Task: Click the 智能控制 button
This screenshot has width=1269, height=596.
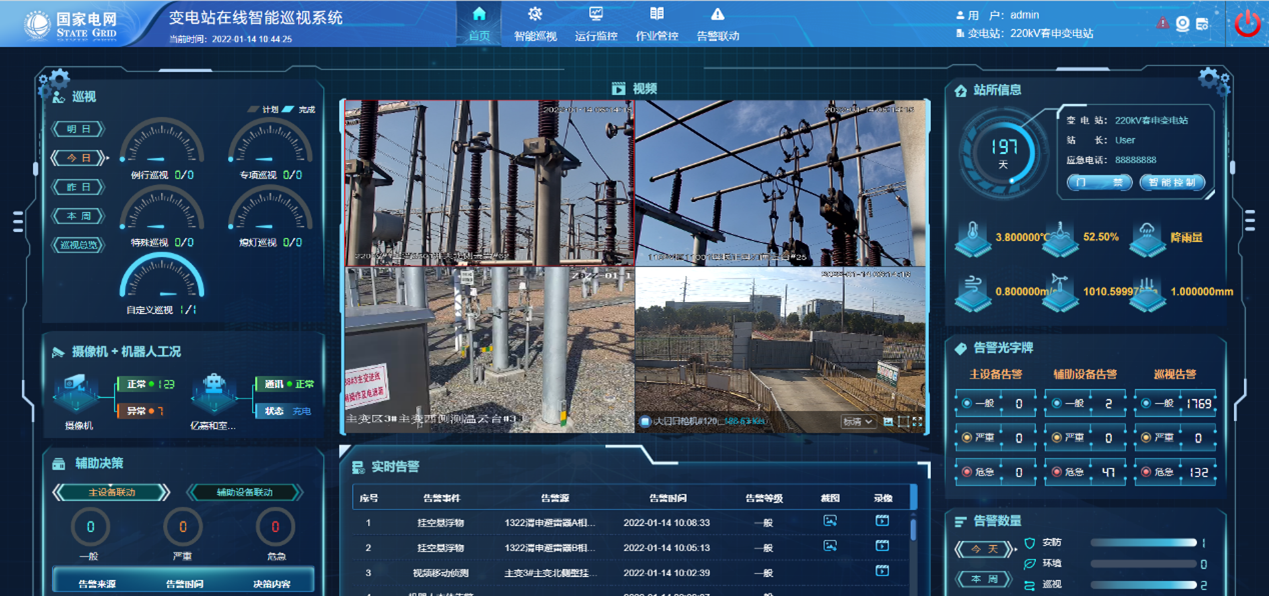Action: pyautogui.click(x=1172, y=183)
